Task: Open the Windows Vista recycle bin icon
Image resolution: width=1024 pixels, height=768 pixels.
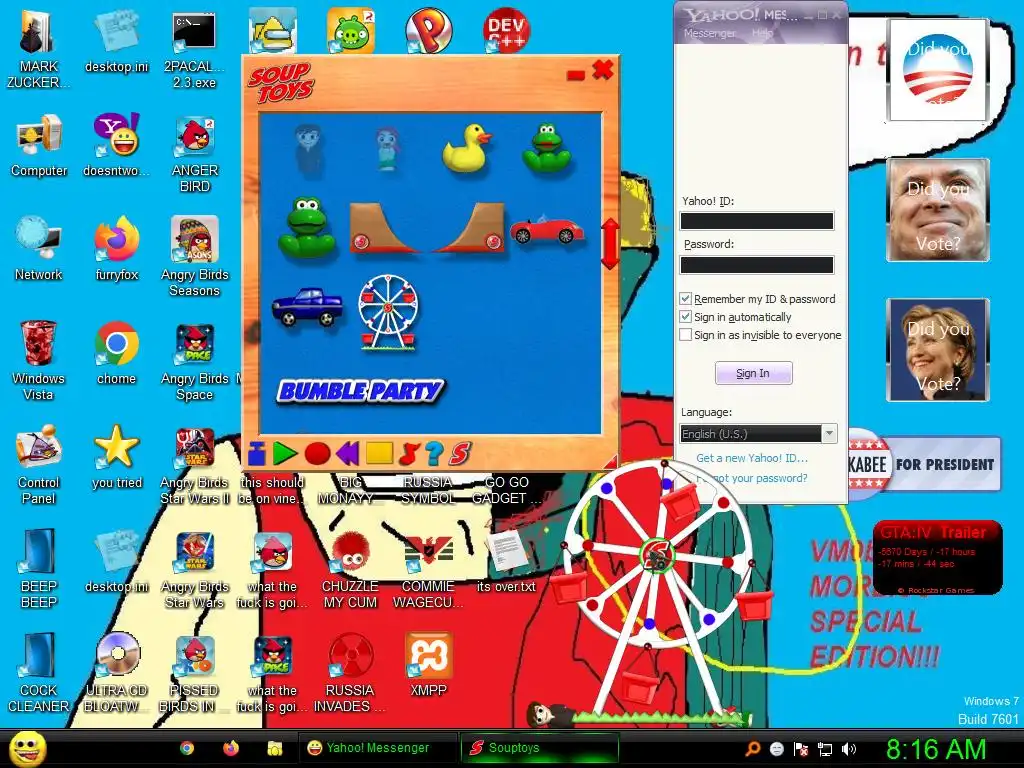Action: coord(39,360)
